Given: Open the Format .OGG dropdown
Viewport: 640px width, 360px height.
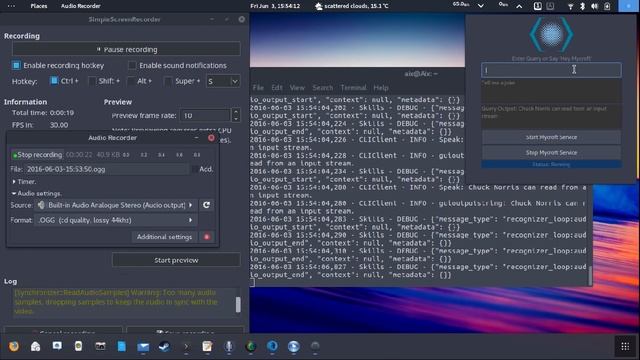Looking at the screenshot, I should point(116,220).
